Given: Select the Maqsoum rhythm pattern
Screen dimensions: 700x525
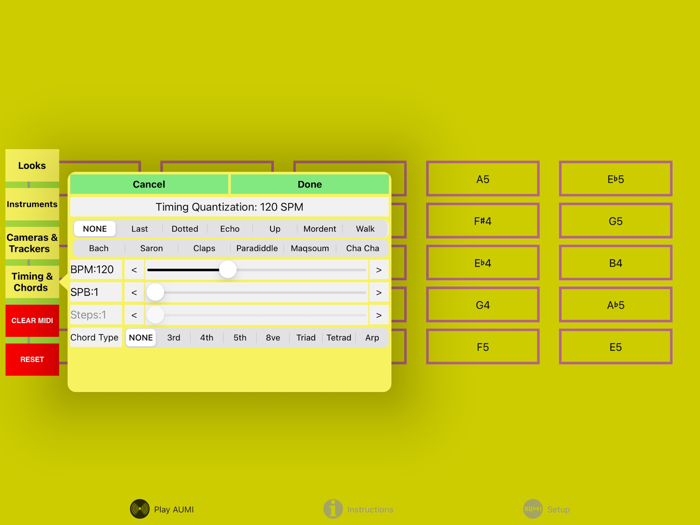Looking at the screenshot, I should pyautogui.click(x=310, y=248).
